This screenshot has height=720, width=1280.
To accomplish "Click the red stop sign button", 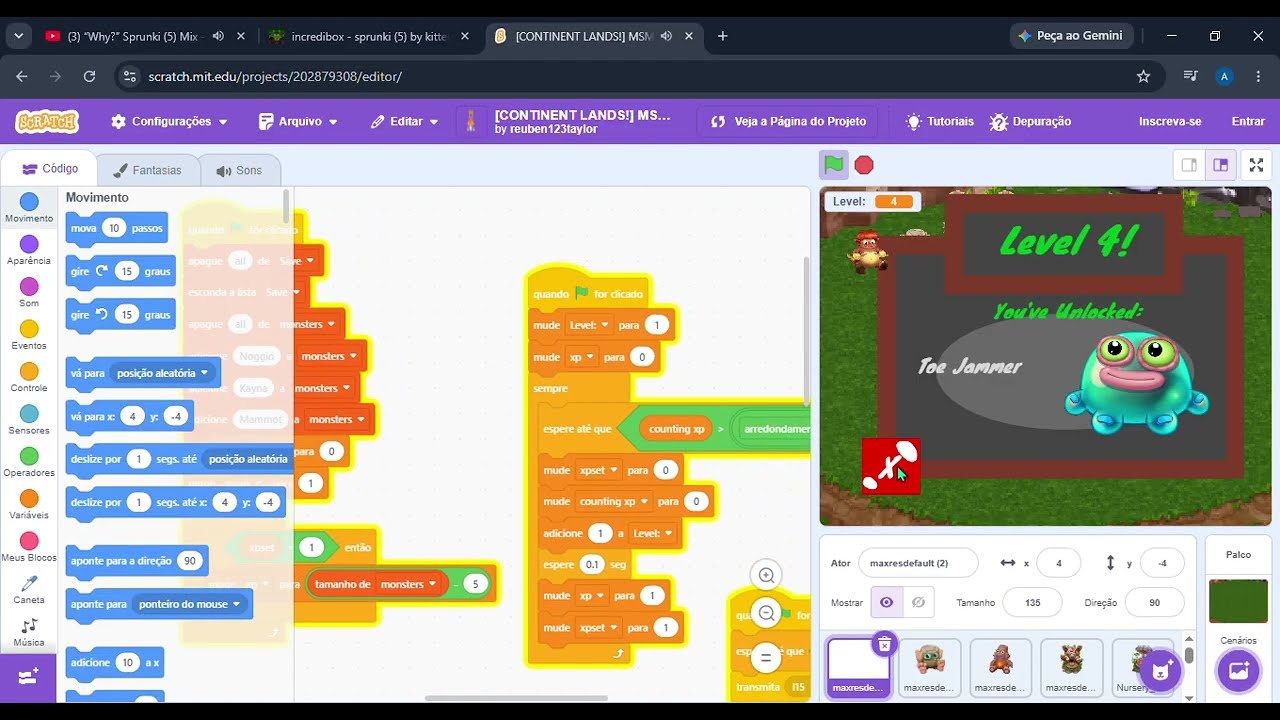I will pyautogui.click(x=864, y=165).
